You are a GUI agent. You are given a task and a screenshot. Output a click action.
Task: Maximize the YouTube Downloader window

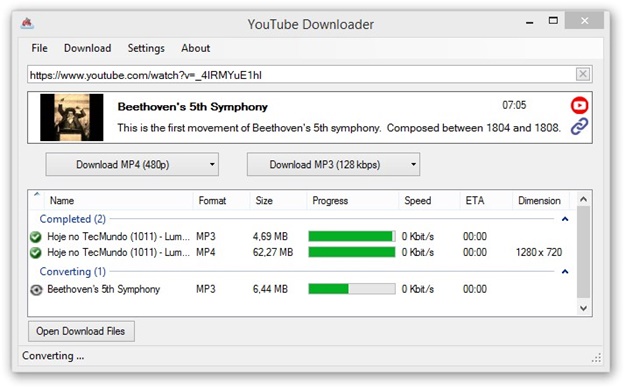click(553, 20)
